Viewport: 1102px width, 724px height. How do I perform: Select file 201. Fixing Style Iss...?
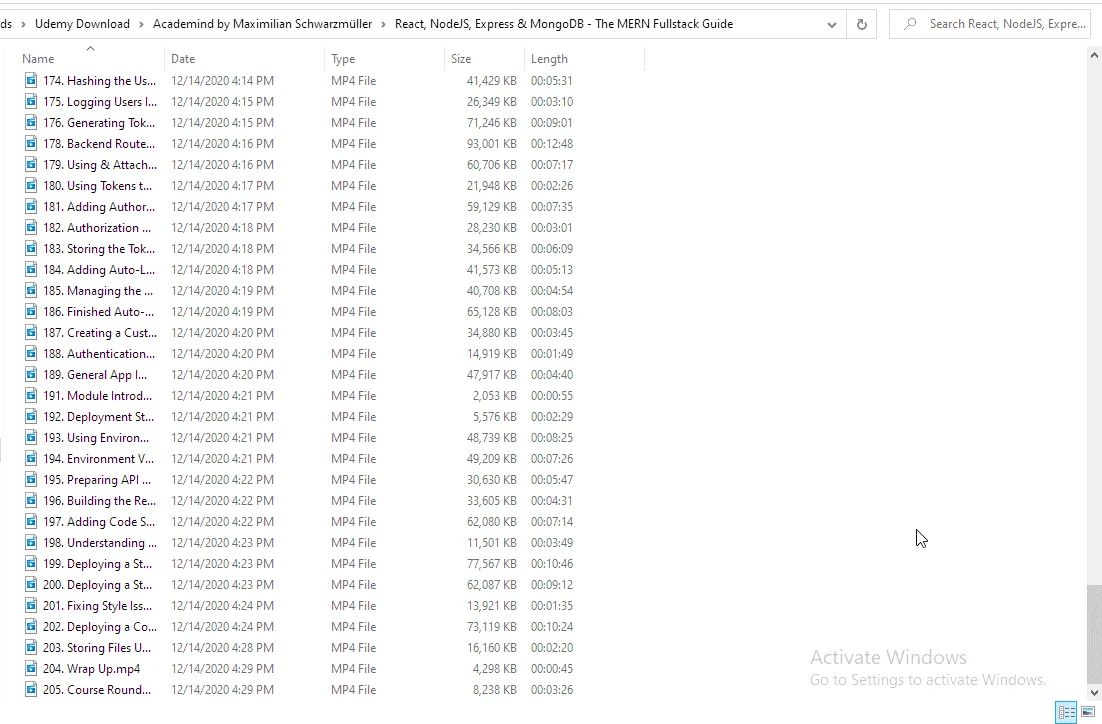click(98, 606)
